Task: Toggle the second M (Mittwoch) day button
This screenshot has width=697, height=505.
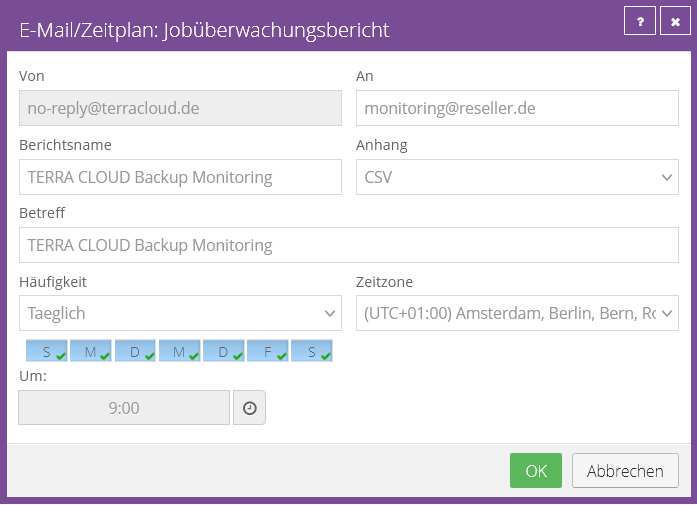Action: point(179,351)
